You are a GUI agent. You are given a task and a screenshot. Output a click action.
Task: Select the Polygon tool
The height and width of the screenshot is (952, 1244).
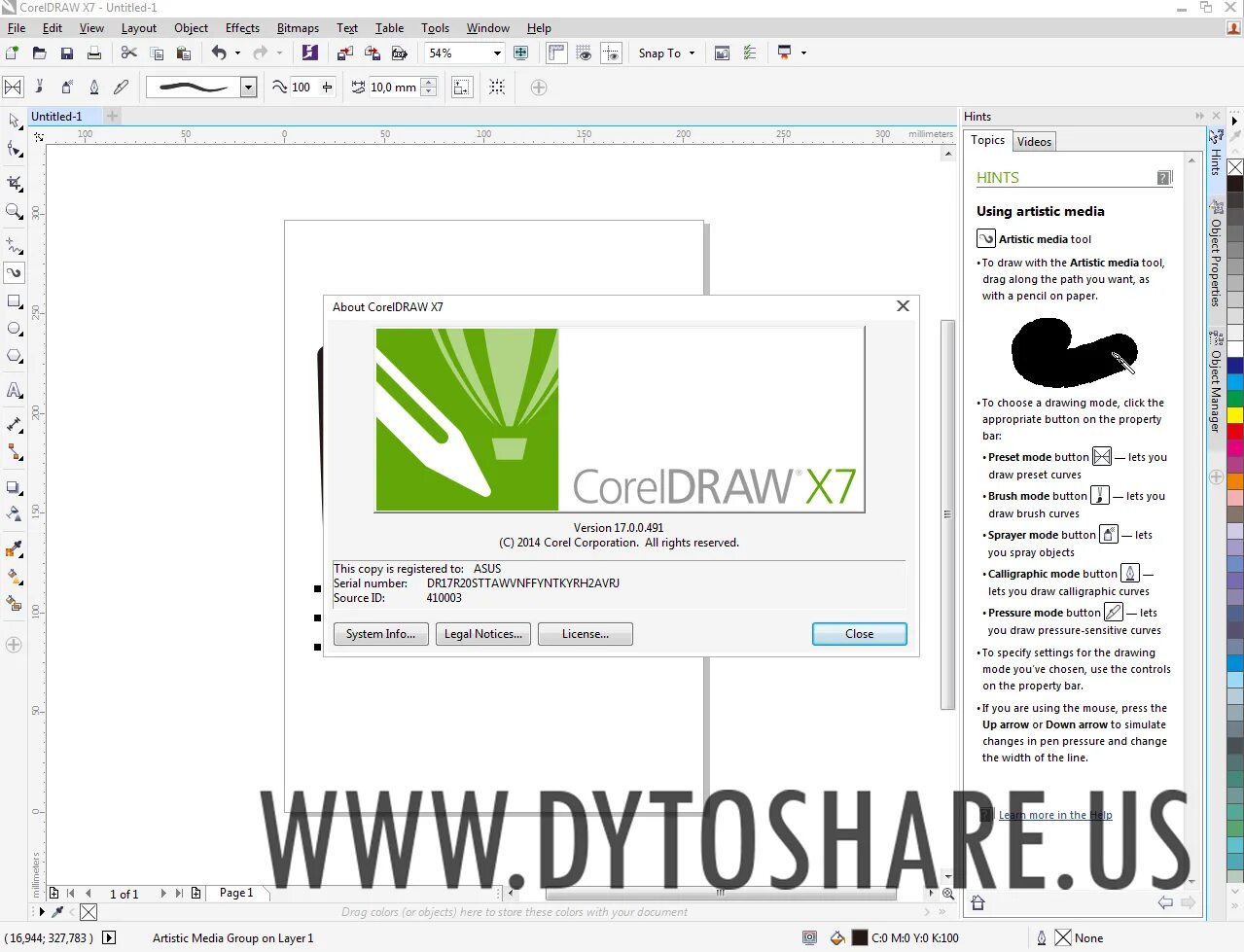14,357
